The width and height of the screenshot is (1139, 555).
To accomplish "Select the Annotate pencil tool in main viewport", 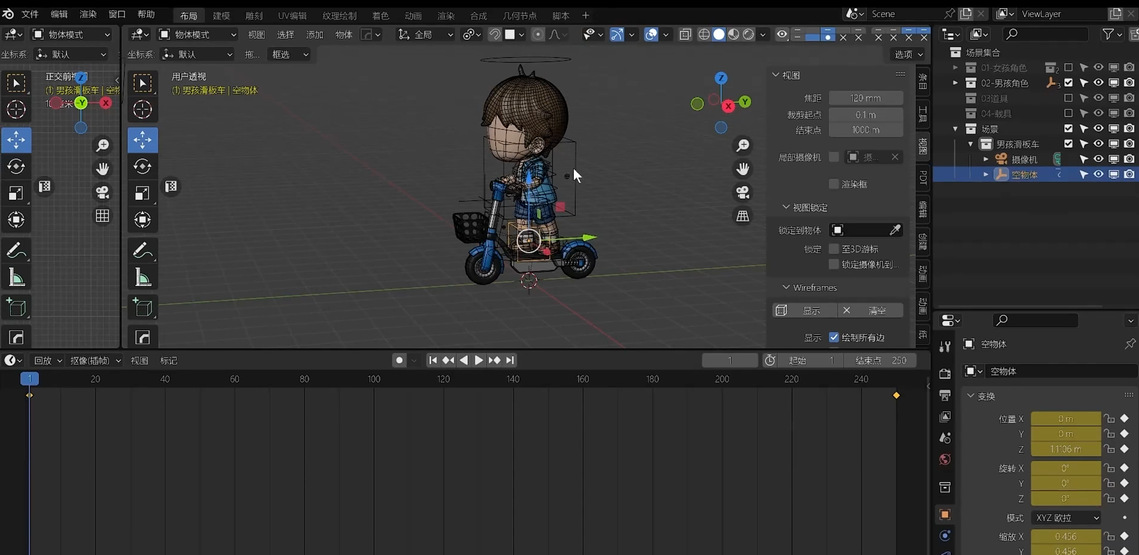I will (143, 250).
